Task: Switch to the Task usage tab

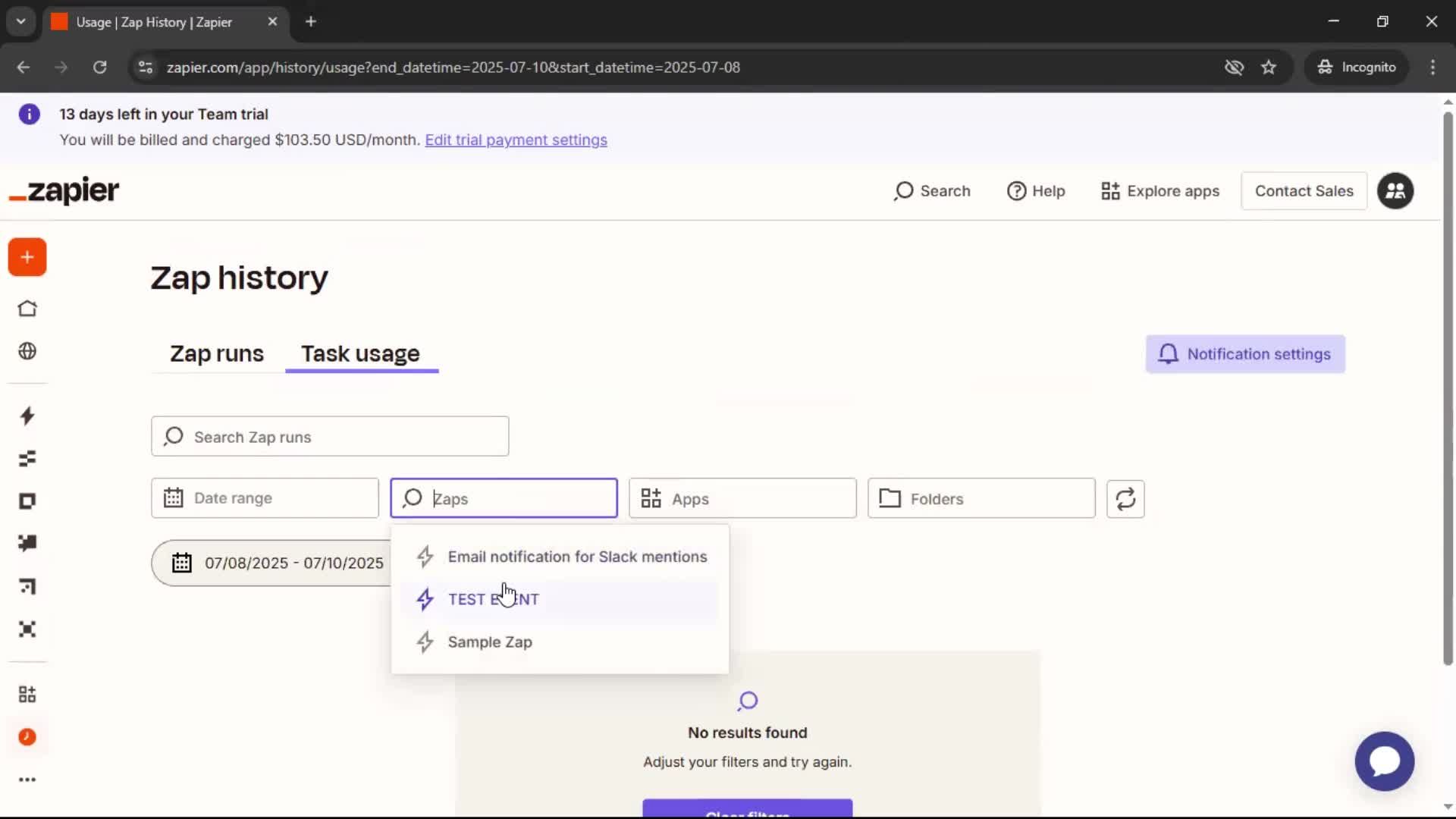Action: click(361, 353)
